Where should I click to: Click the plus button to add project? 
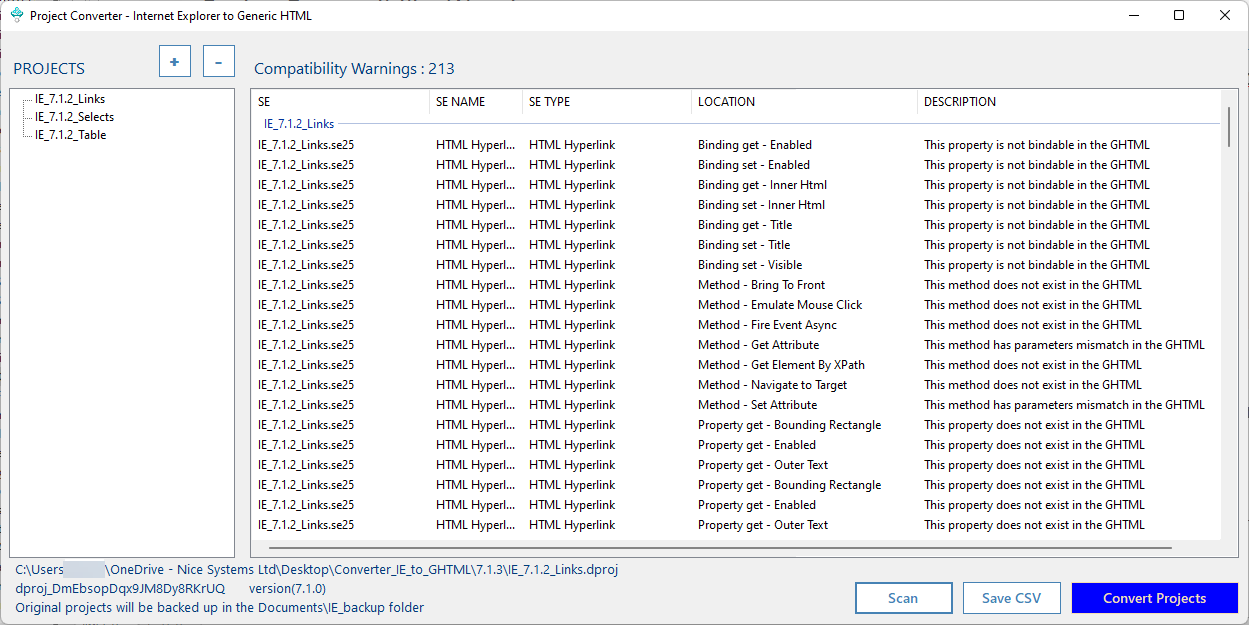(x=174, y=61)
